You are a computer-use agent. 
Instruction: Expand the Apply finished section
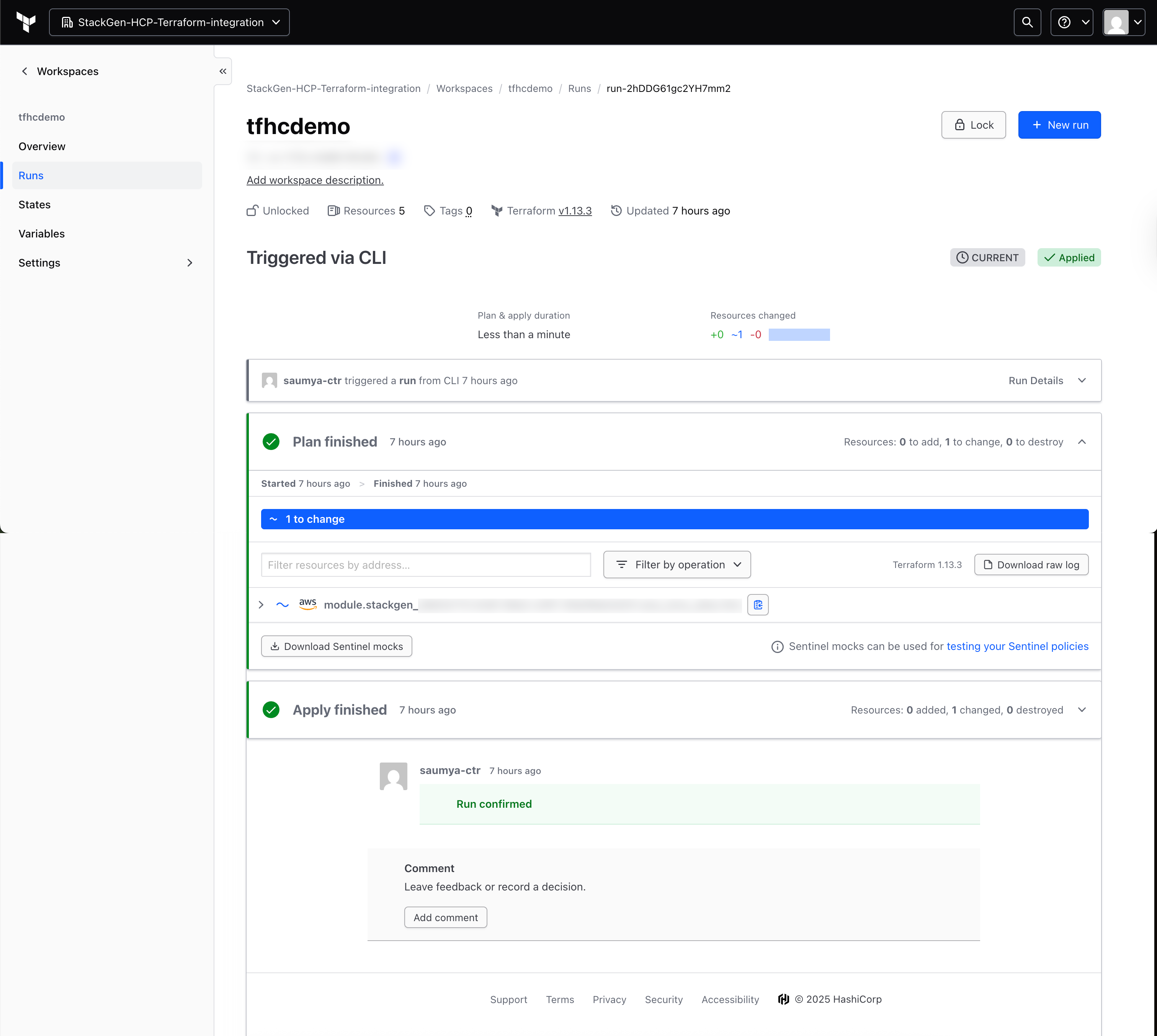click(x=1081, y=710)
